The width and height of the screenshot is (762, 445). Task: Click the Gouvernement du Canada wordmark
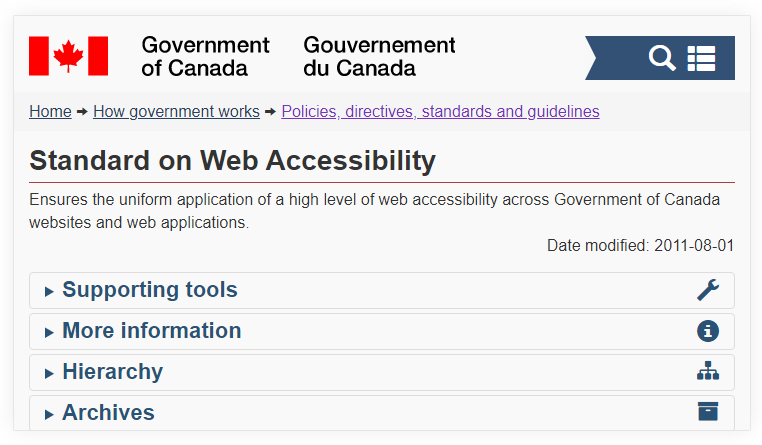[x=379, y=56]
